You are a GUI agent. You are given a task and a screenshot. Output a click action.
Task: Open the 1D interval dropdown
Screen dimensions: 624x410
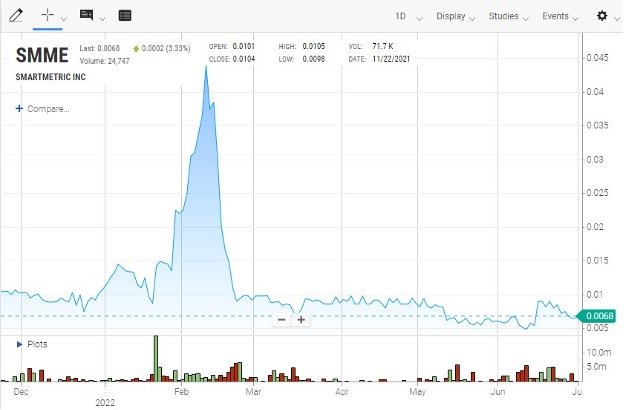tap(407, 17)
